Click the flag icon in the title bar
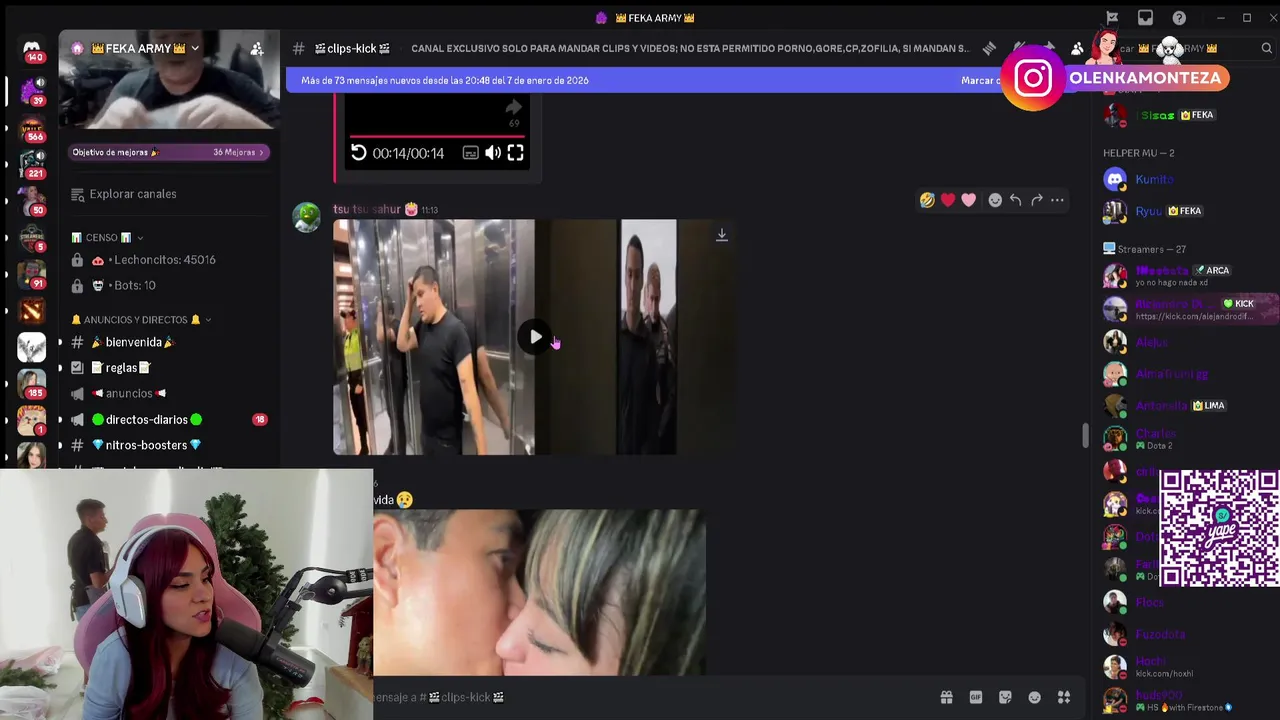The width and height of the screenshot is (1280, 720). pos(1112,18)
